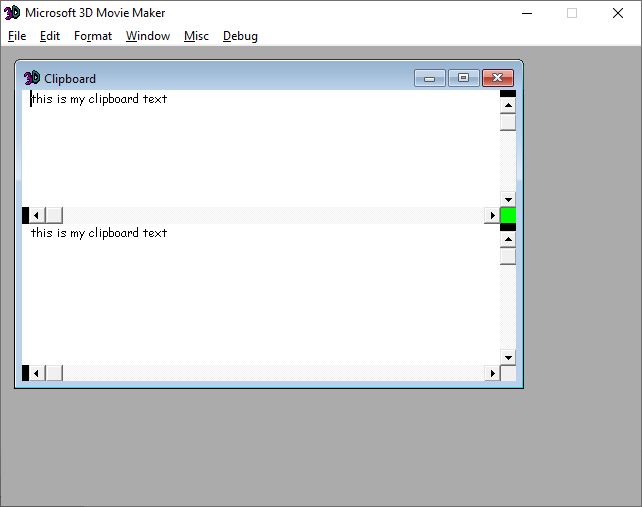Click the upper pane text 'this is my clipboard text'
This screenshot has width=642, height=507.
coord(99,99)
